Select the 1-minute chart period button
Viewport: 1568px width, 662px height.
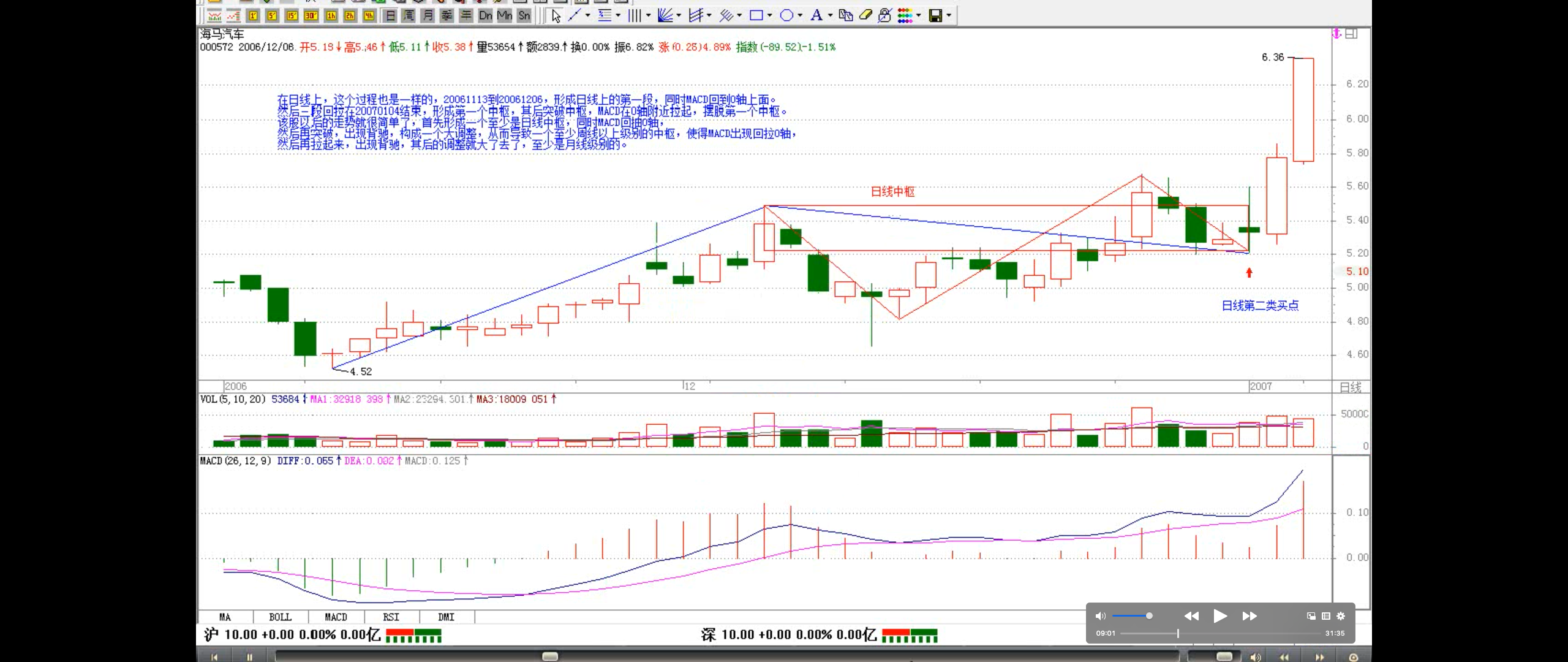[x=253, y=16]
